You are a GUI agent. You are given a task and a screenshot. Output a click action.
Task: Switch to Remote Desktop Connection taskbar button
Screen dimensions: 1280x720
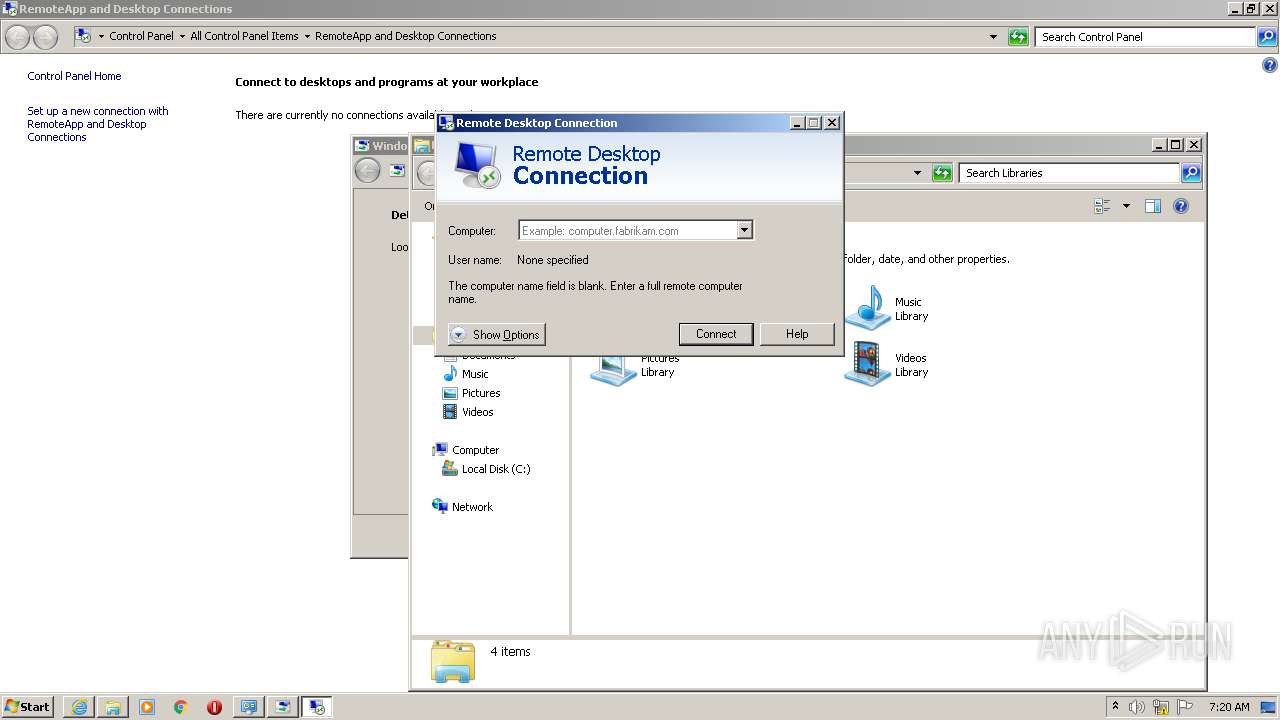317,707
